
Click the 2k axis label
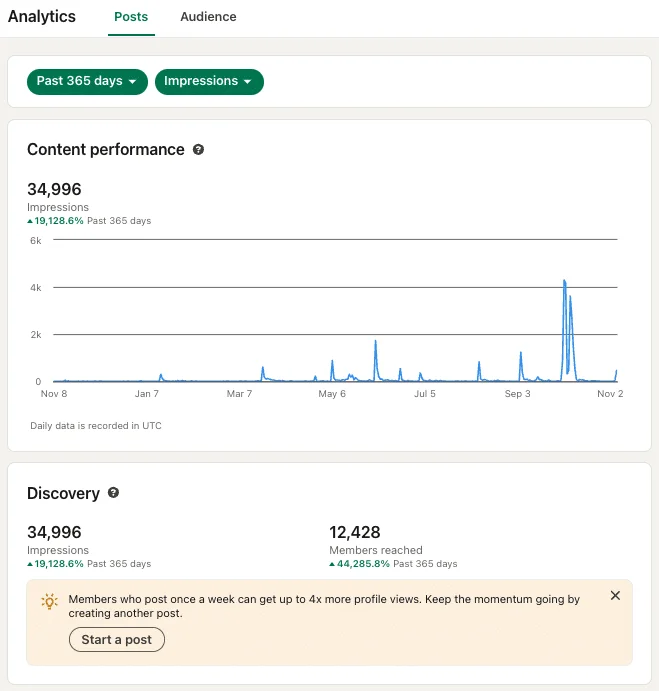tap(36, 335)
